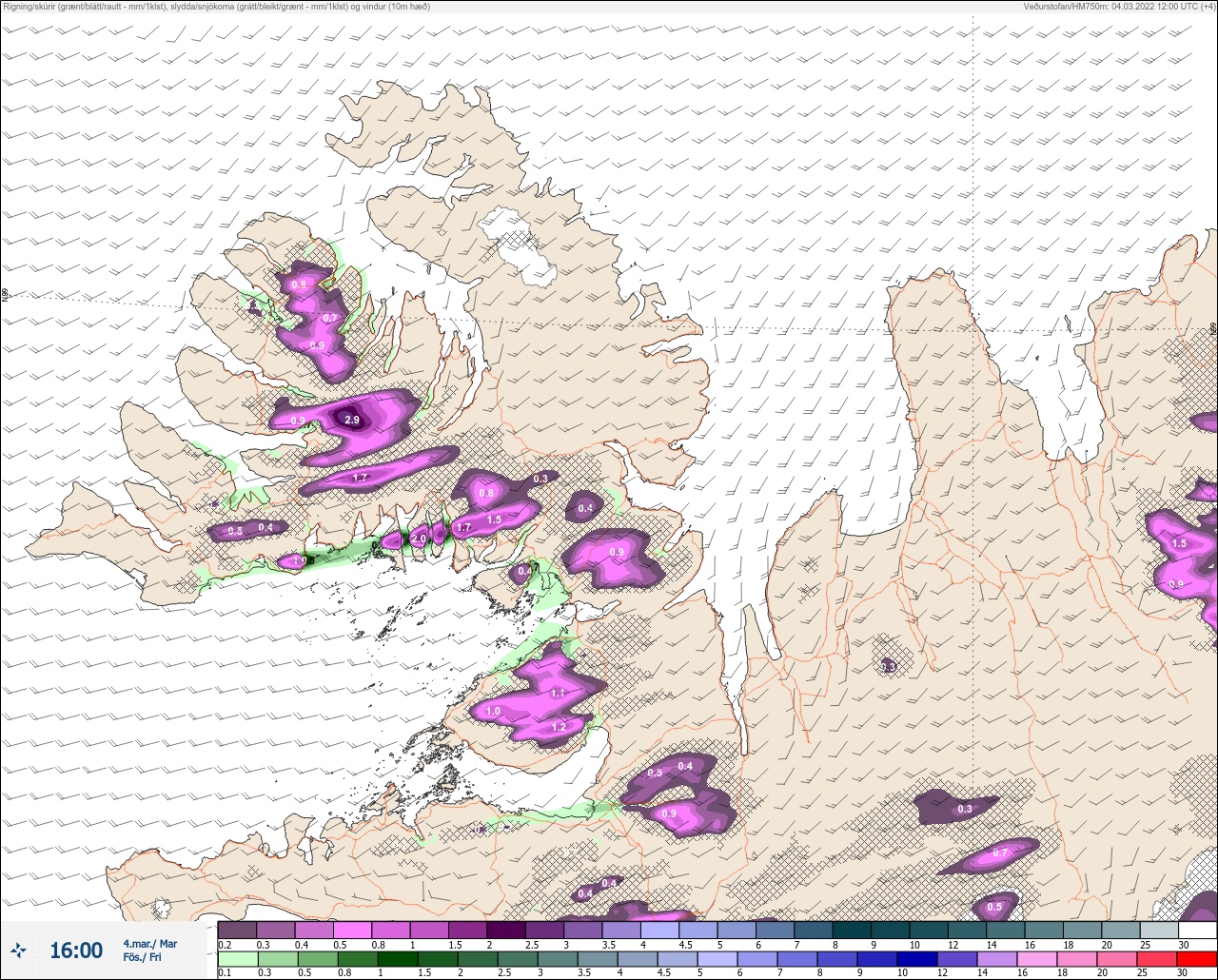Viewport: 1218px width, 980px height.
Task: Click the 0.2 label under the upper legend
Action: pyautogui.click(x=224, y=944)
